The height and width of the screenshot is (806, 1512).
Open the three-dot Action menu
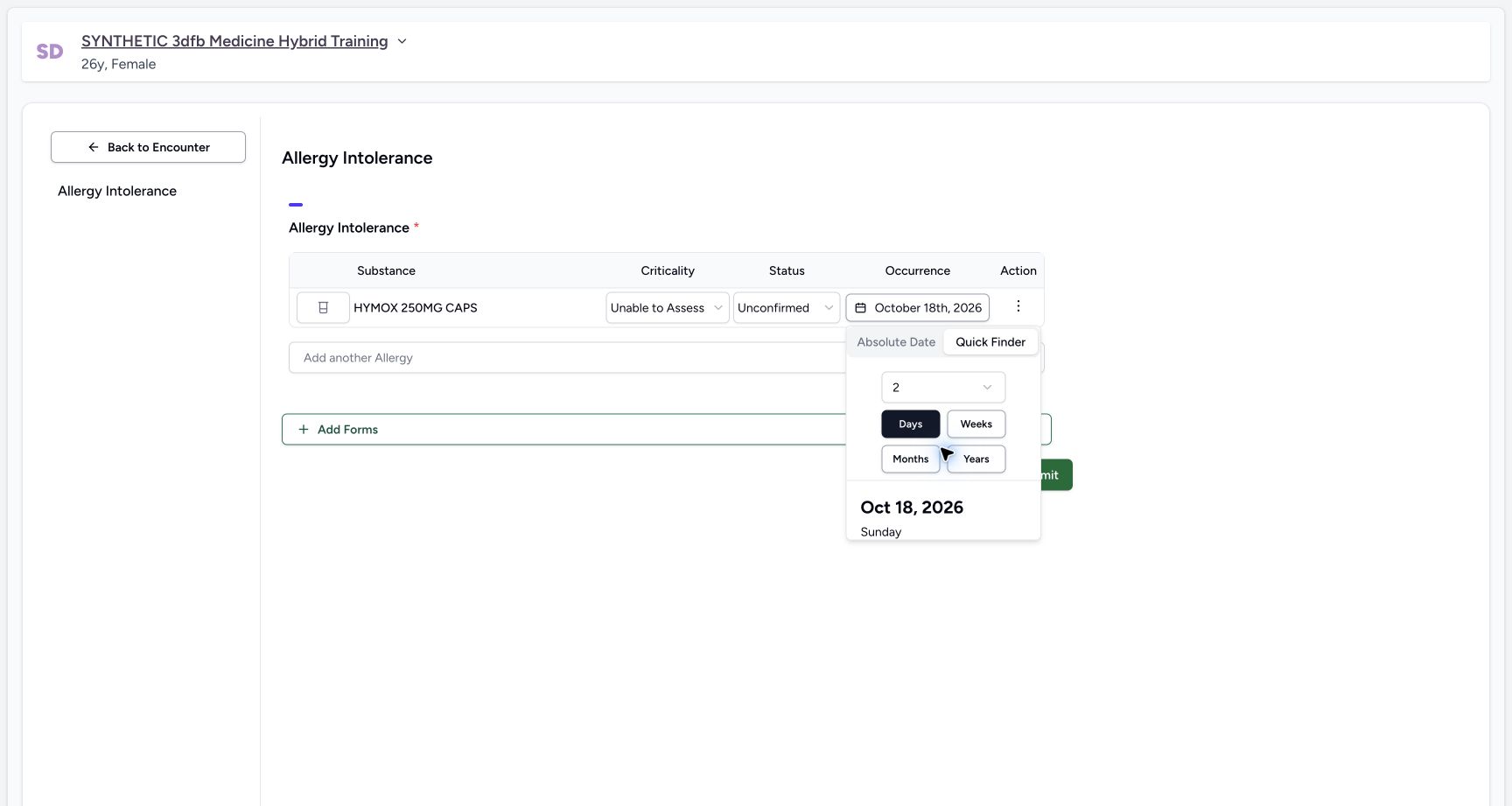[1018, 306]
